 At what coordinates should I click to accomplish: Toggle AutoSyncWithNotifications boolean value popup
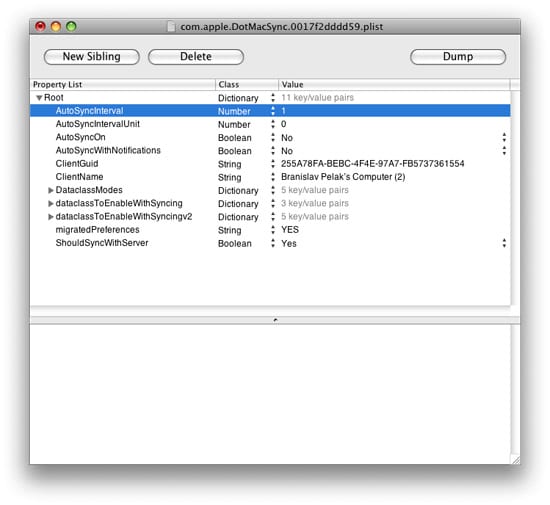tap(504, 151)
